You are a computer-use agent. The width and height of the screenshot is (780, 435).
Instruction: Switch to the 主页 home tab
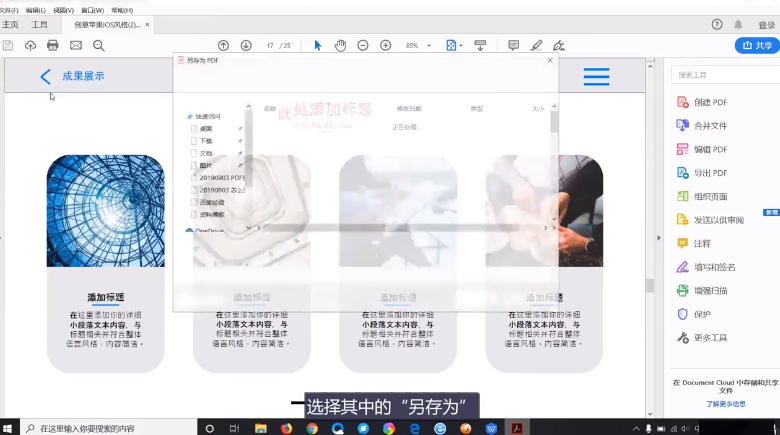[10, 24]
